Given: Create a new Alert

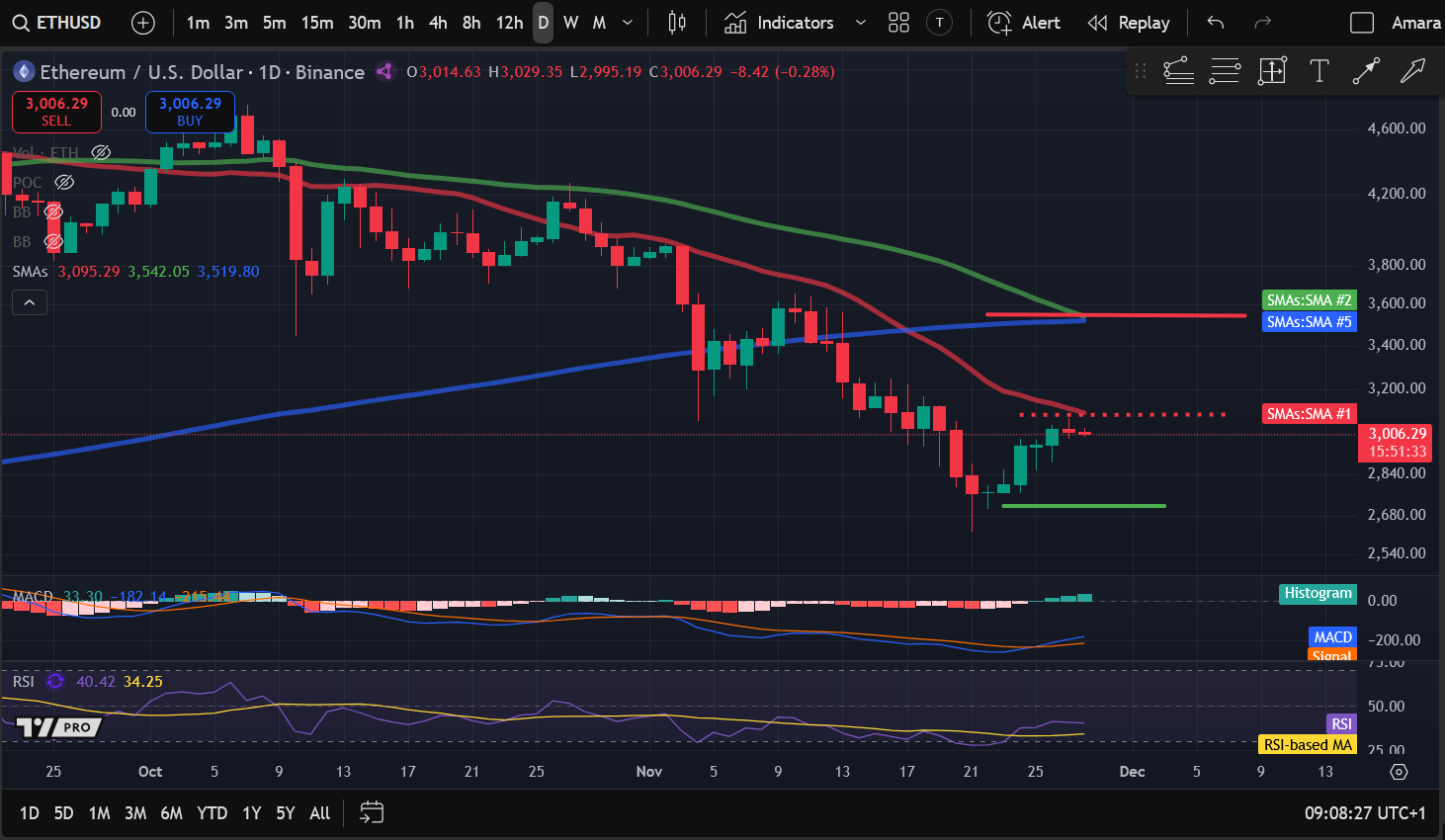Looking at the screenshot, I should click(x=1025, y=22).
